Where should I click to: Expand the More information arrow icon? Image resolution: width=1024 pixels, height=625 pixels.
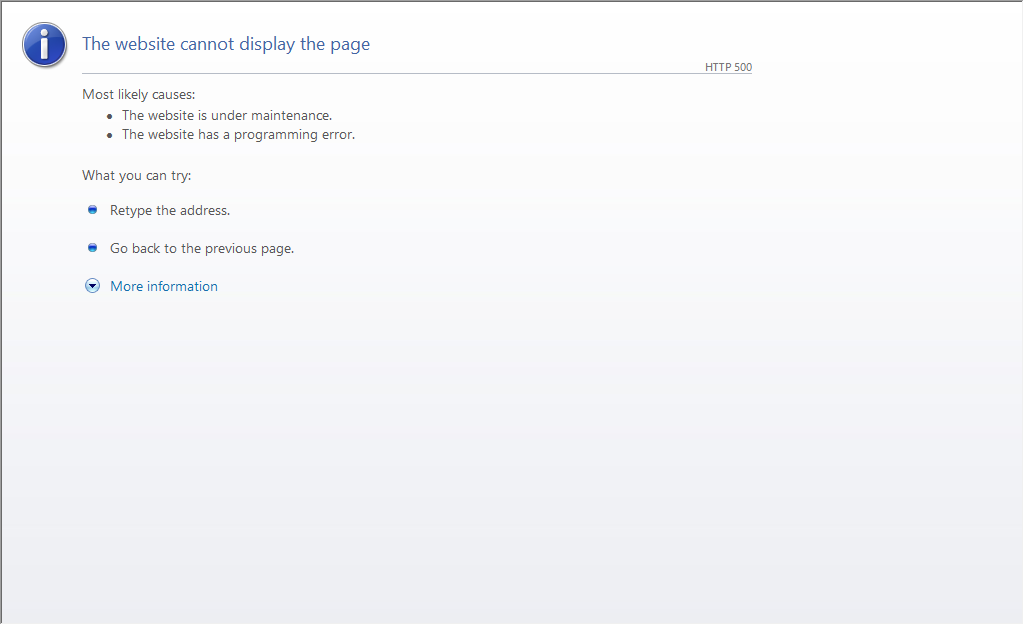(92, 286)
